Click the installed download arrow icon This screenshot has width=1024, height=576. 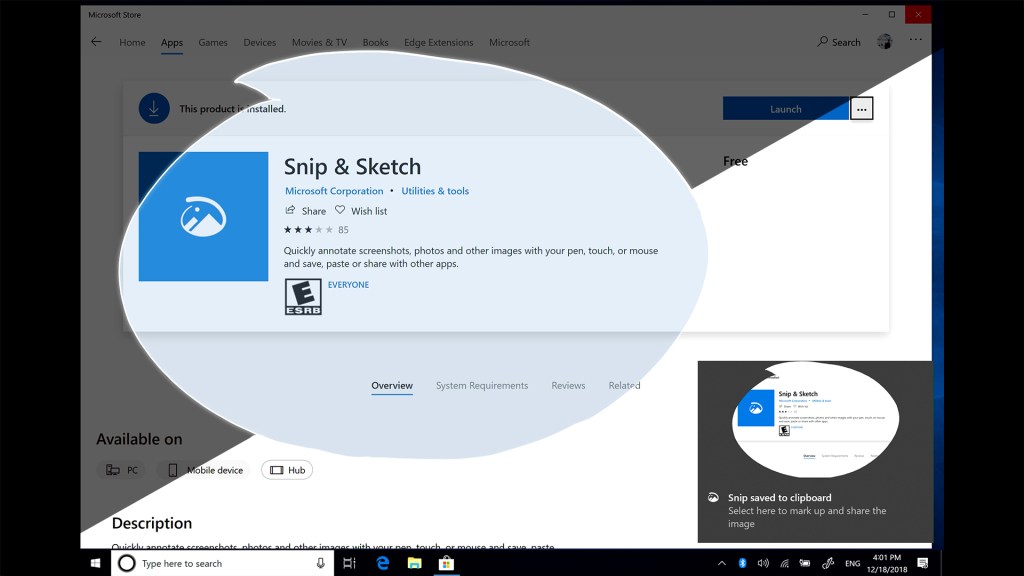tap(154, 108)
